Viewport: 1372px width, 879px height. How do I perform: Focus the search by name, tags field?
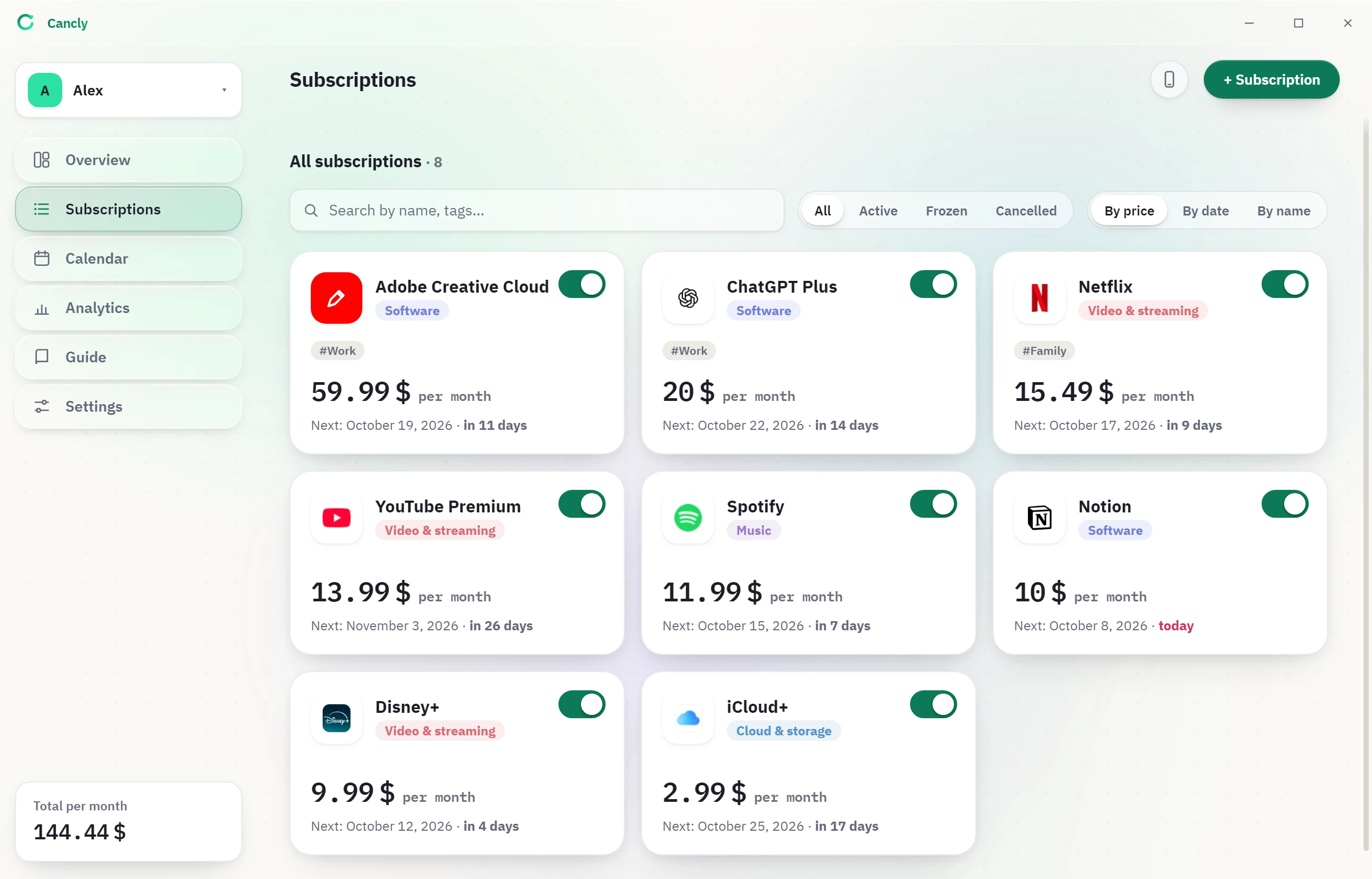pyautogui.click(x=536, y=211)
